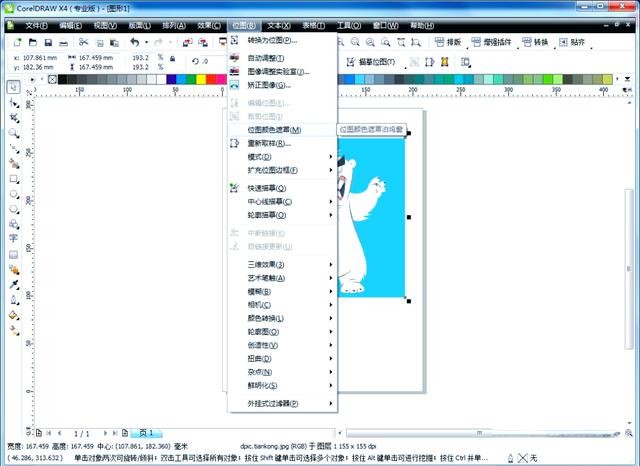Image resolution: width=640 pixels, height=466 pixels.
Task: Click the next page arrow in page navigator
Action: coord(105,433)
